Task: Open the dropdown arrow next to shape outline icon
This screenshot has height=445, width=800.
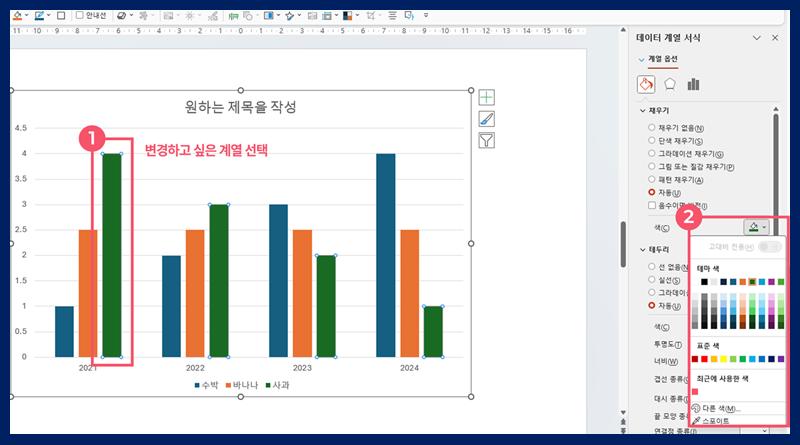Action: point(48,15)
